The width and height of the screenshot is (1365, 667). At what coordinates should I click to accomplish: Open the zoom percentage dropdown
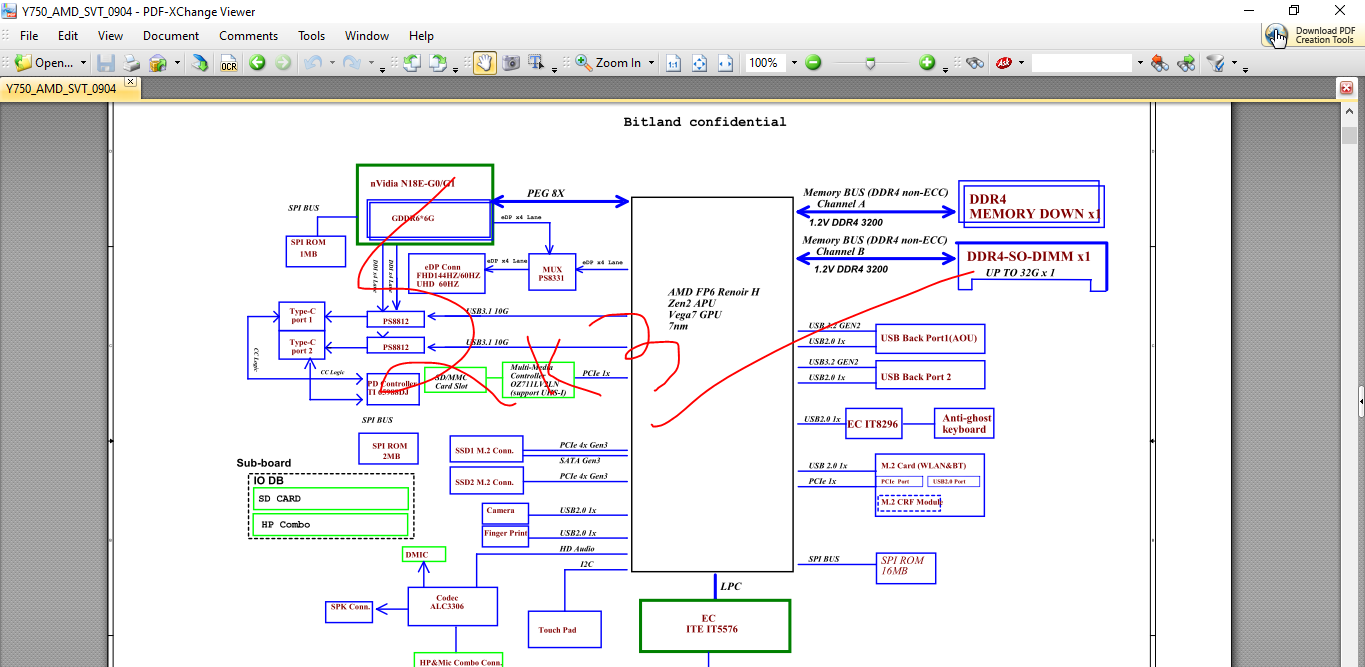coord(794,63)
